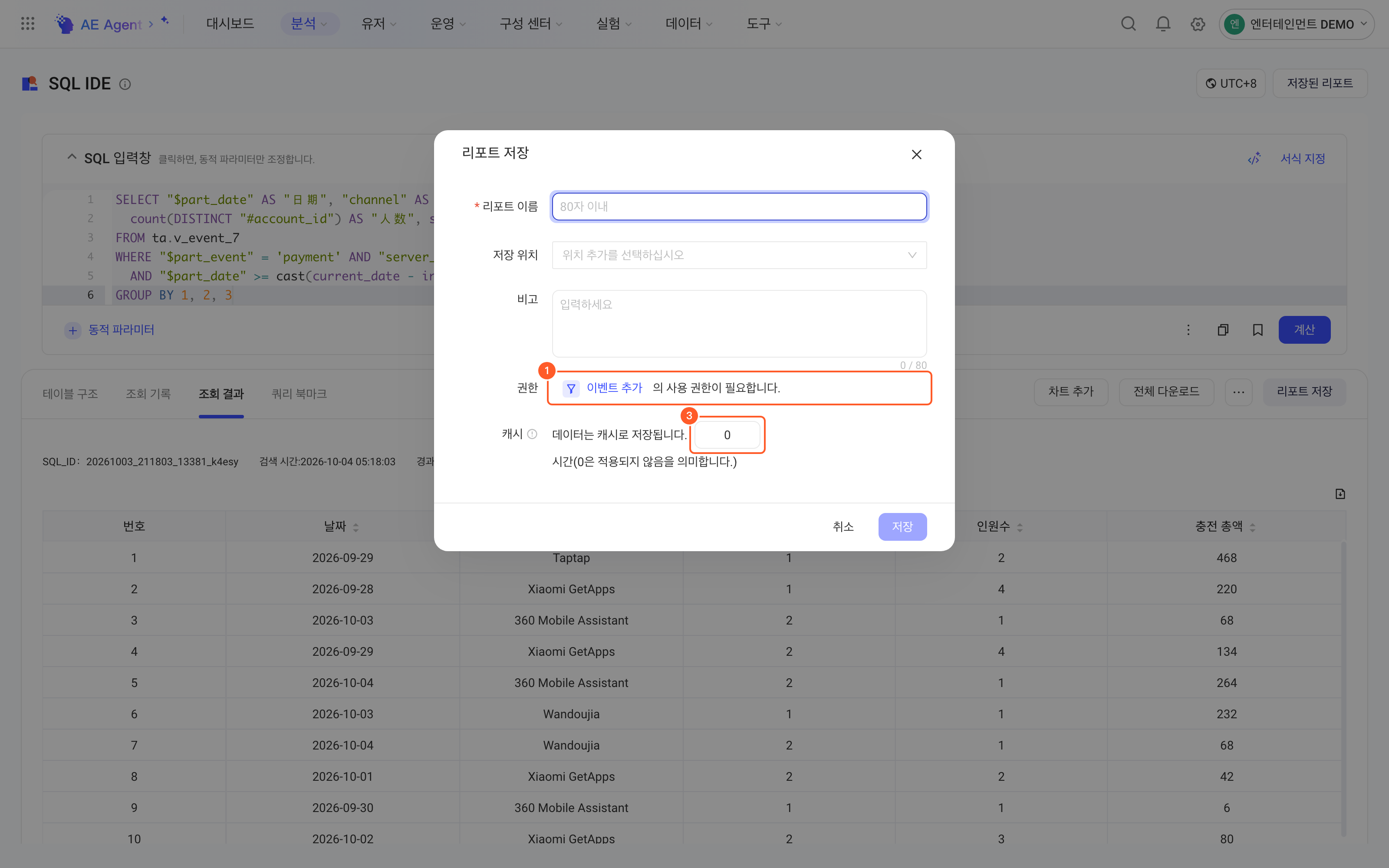Click the 서식 지정 link
1389x868 pixels.
[1303, 158]
